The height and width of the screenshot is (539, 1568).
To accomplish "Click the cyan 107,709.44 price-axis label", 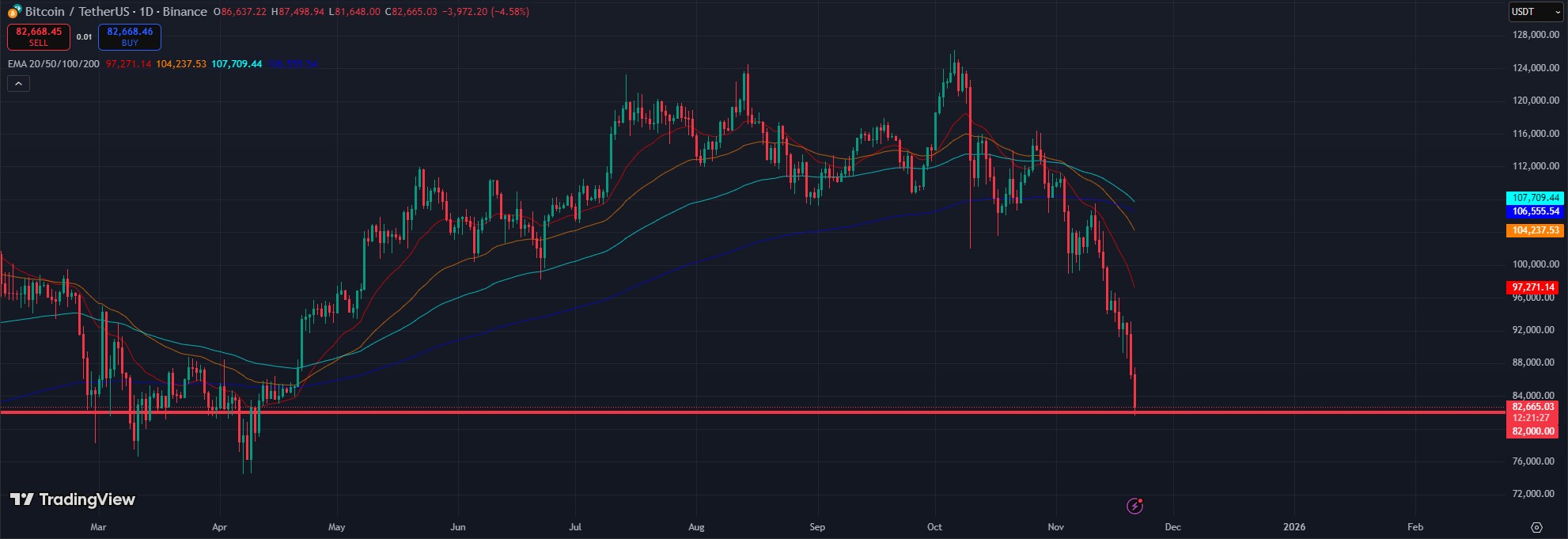I will 1536,198.
